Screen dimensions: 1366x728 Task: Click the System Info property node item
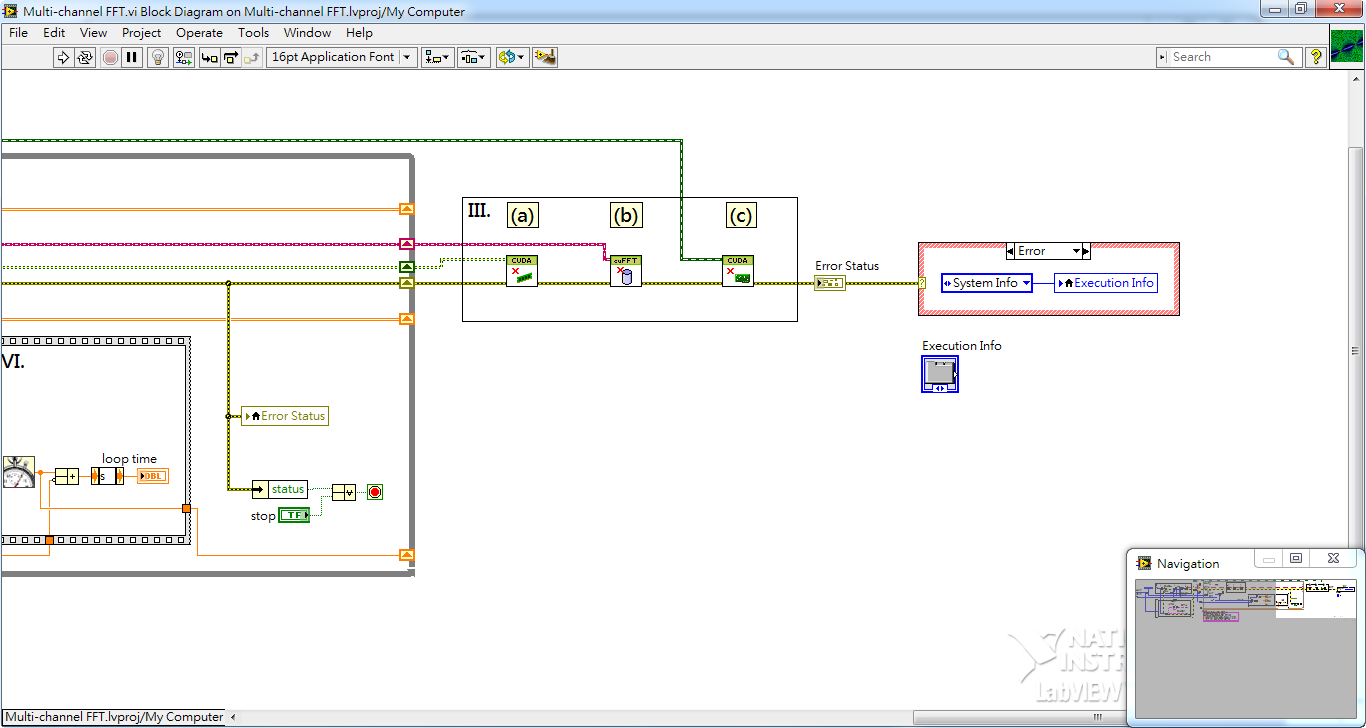point(986,283)
